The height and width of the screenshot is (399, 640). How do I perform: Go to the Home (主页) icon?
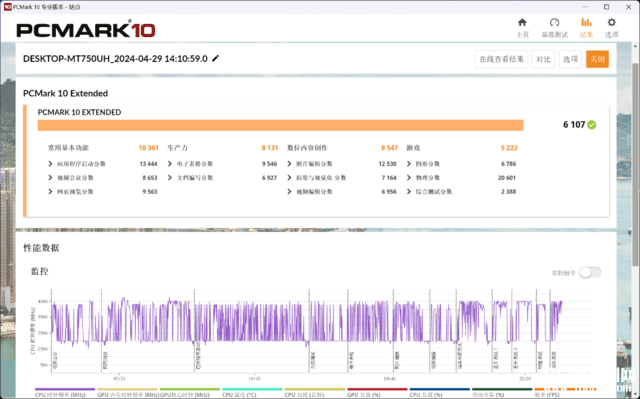(522, 28)
